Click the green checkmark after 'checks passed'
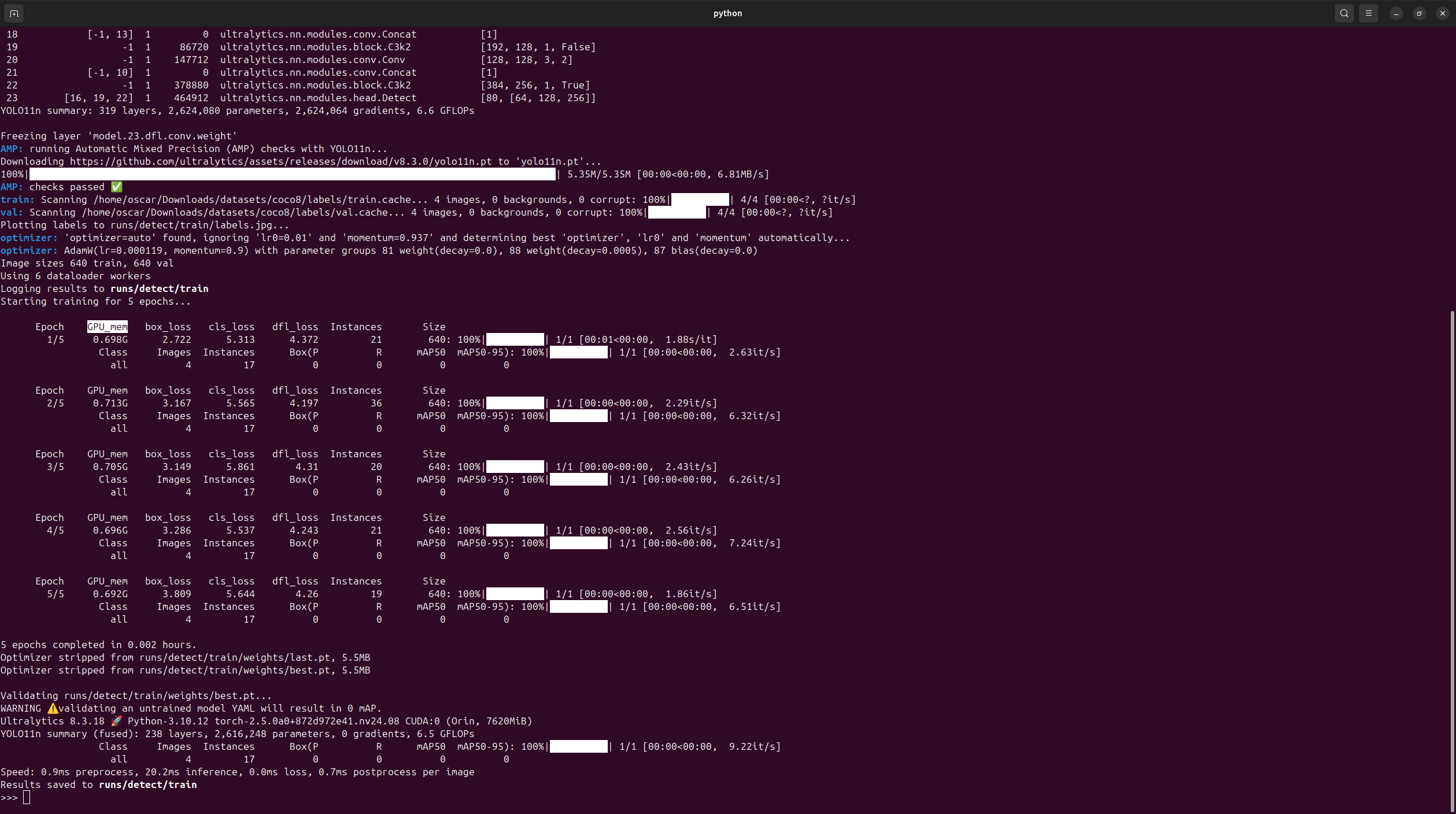This screenshot has height=814, width=1456. pos(117,187)
